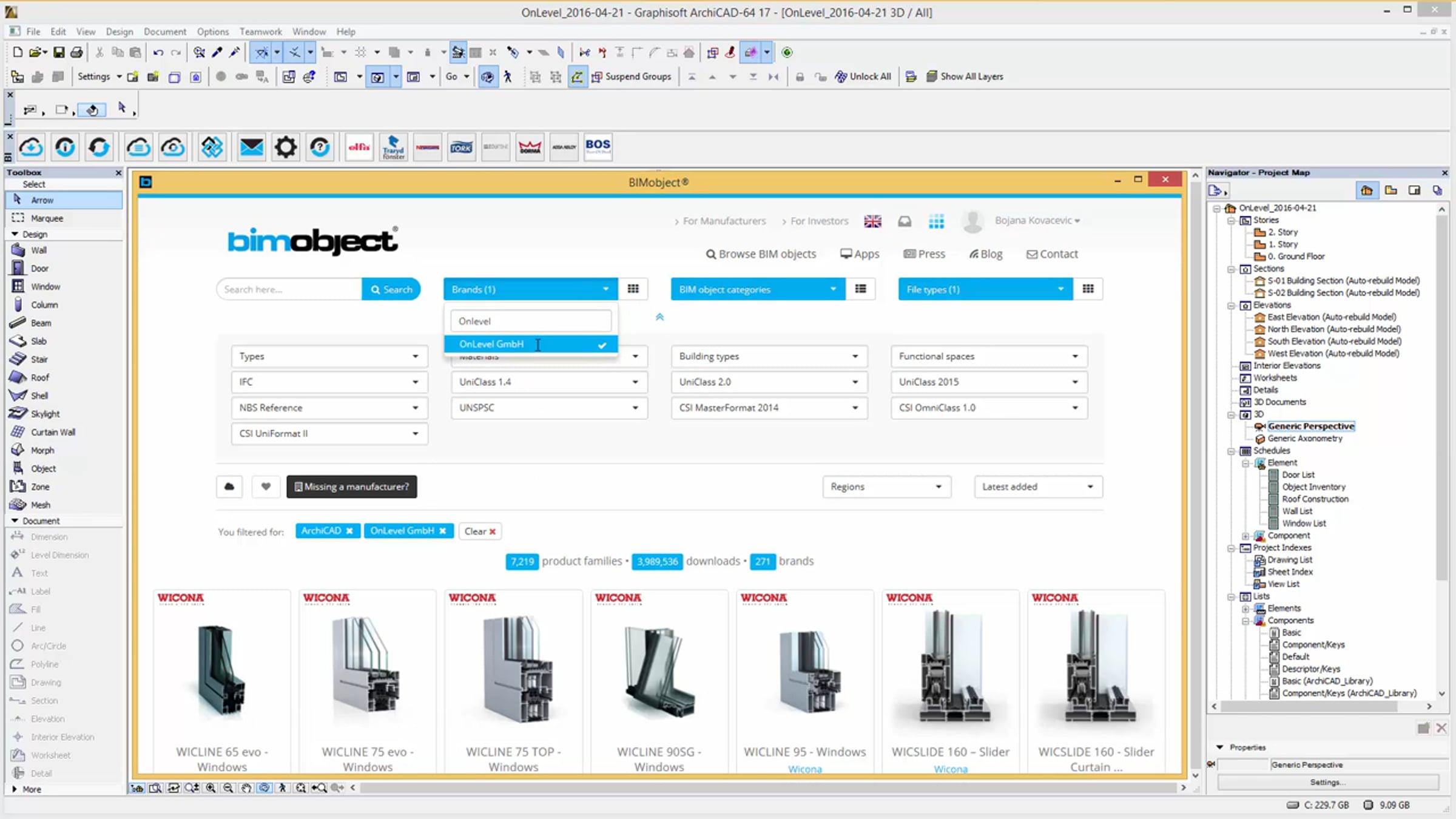This screenshot has width=1456, height=819.
Task: Open the Brands (1) dropdown
Action: 530,289
